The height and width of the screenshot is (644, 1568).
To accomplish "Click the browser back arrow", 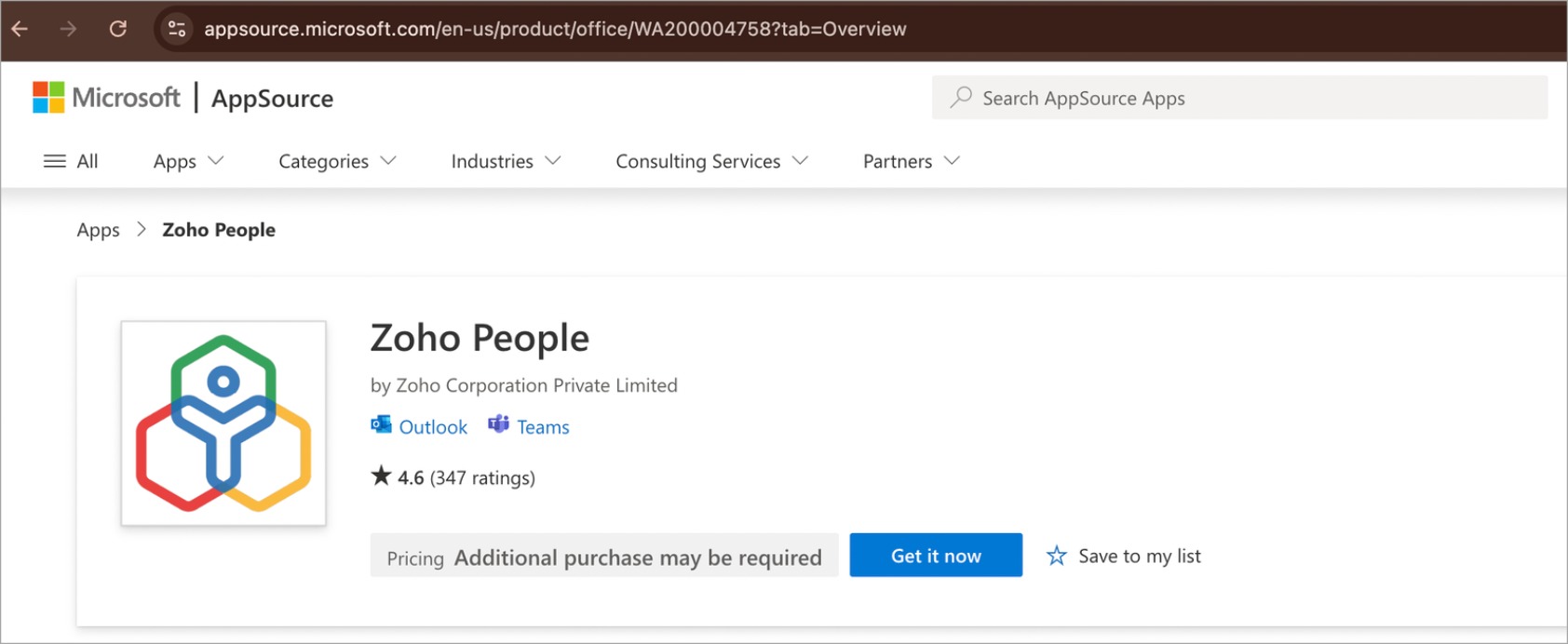I will pos(20,29).
